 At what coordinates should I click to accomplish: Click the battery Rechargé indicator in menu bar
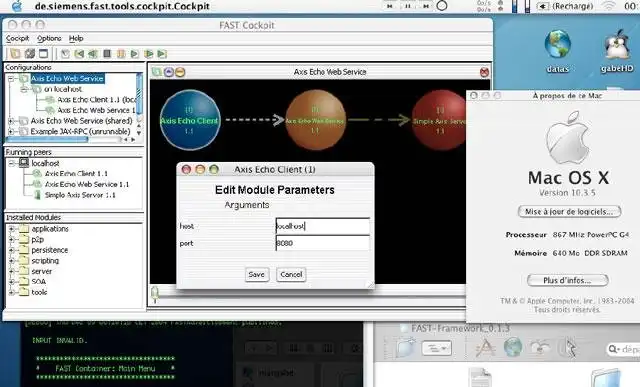coord(565,6)
